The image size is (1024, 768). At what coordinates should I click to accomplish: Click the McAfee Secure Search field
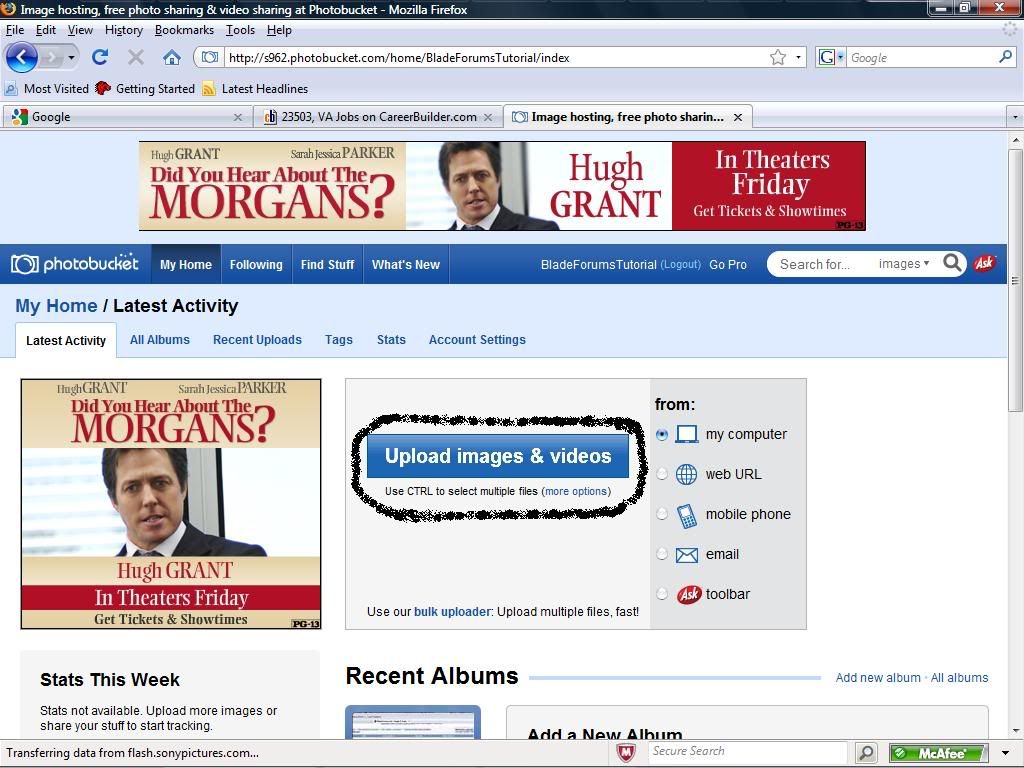(x=747, y=752)
